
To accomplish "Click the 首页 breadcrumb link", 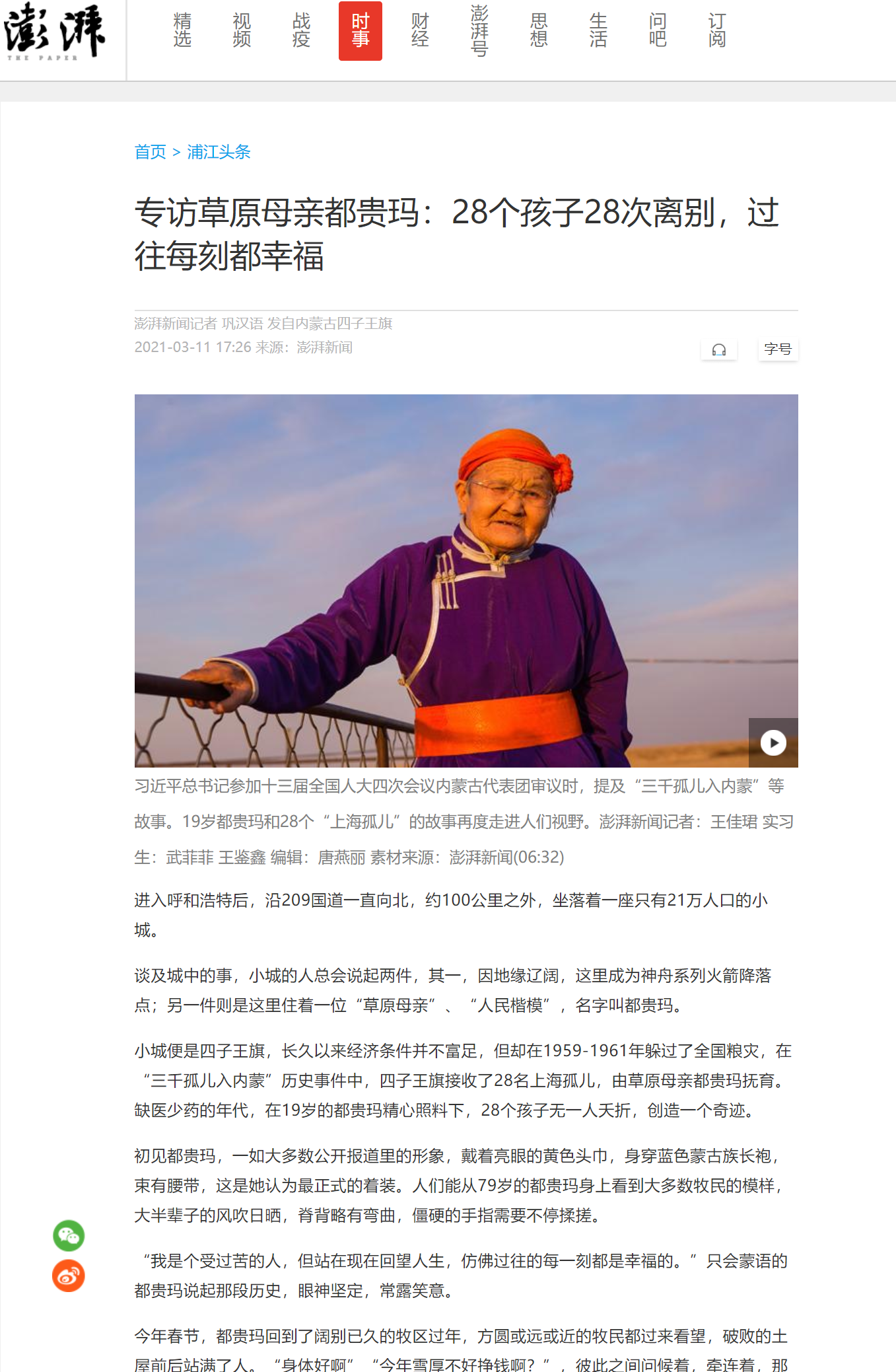I will pos(151,152).
